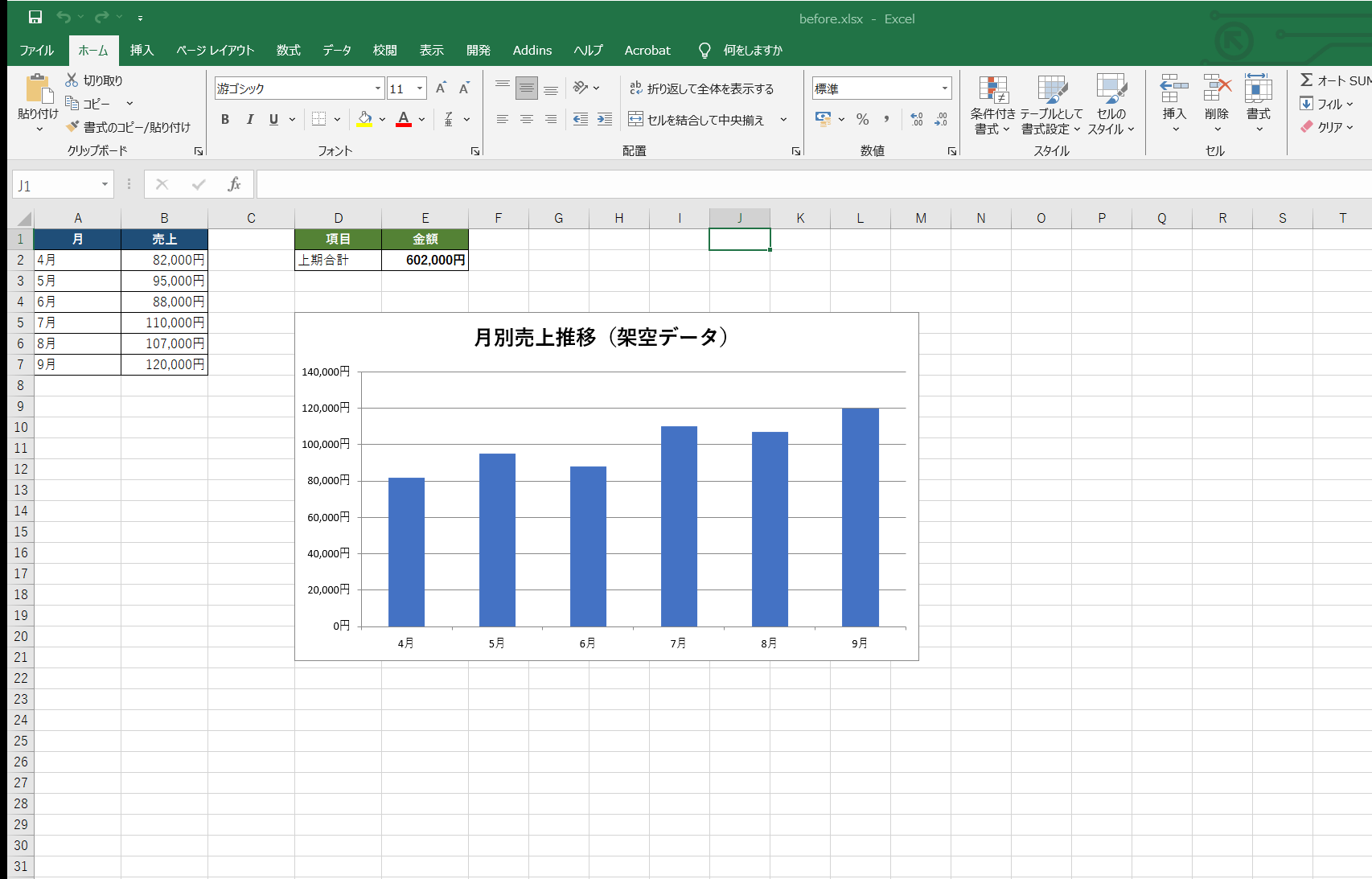Open the font name dropdown
The height and width of the screenshot is (879, 1372).
coord(378,88)
